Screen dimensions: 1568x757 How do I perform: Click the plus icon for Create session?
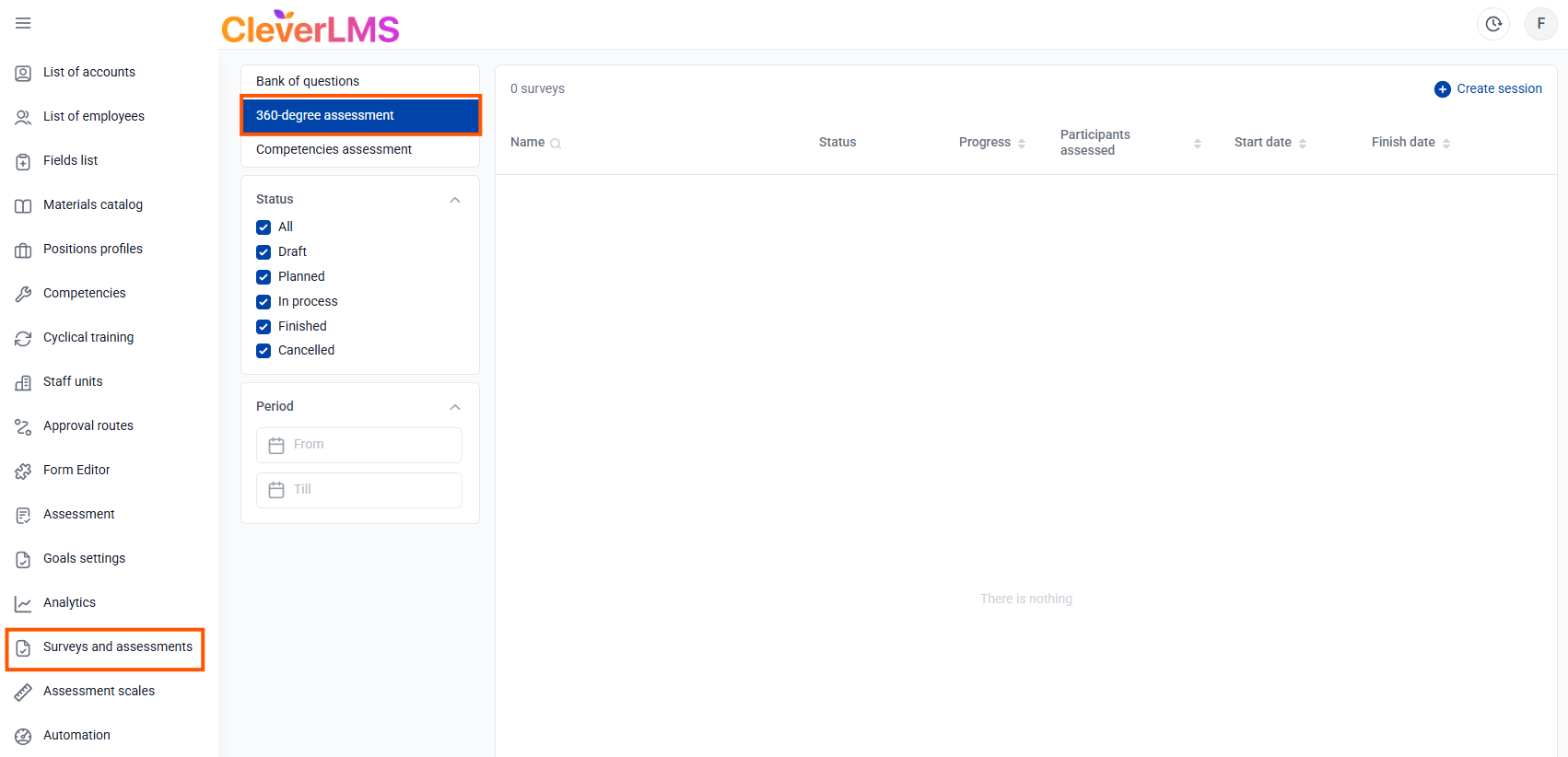(x=1443, y=89)
